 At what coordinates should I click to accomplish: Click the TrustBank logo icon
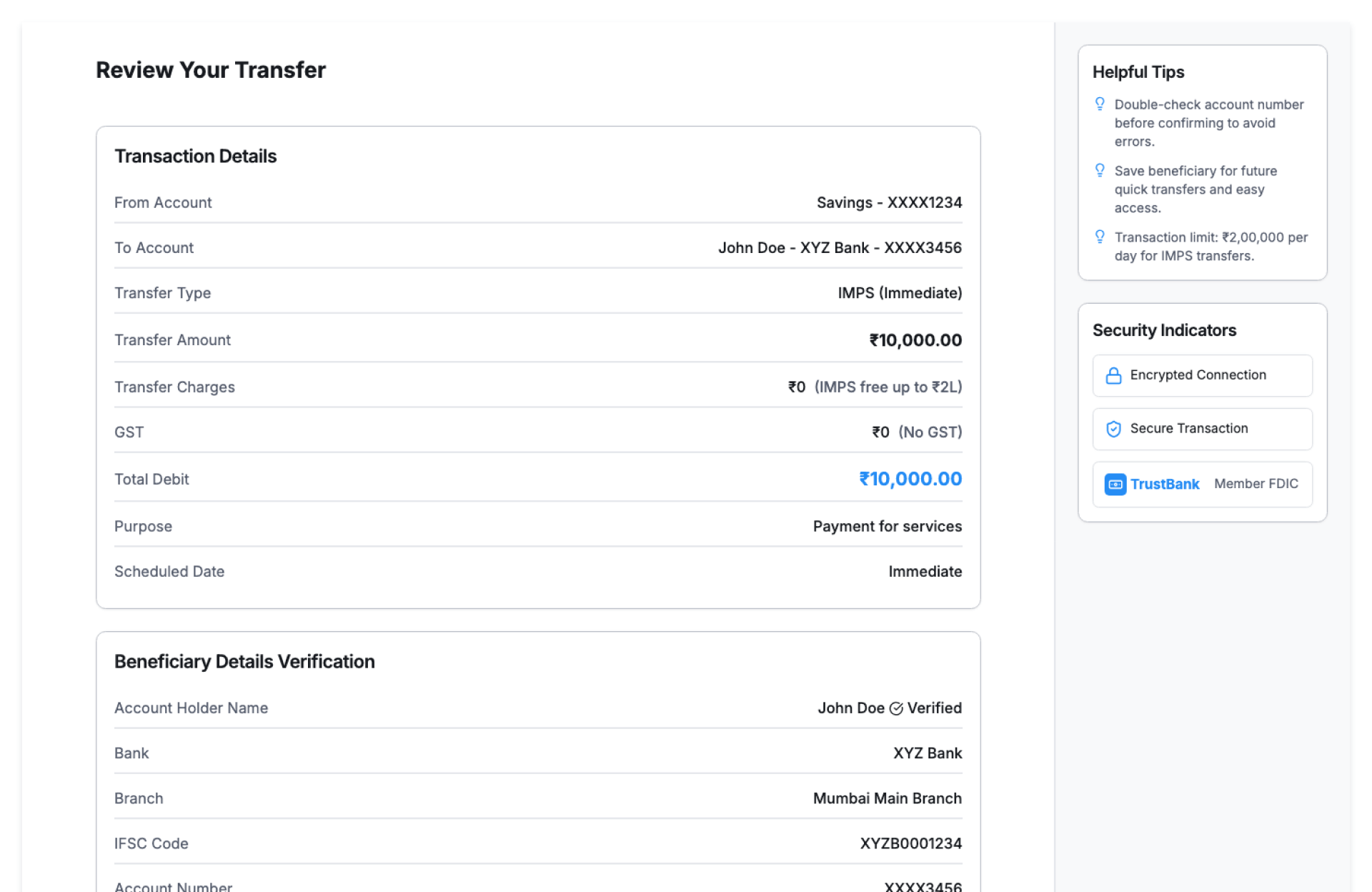click(x=1115, y=485)
